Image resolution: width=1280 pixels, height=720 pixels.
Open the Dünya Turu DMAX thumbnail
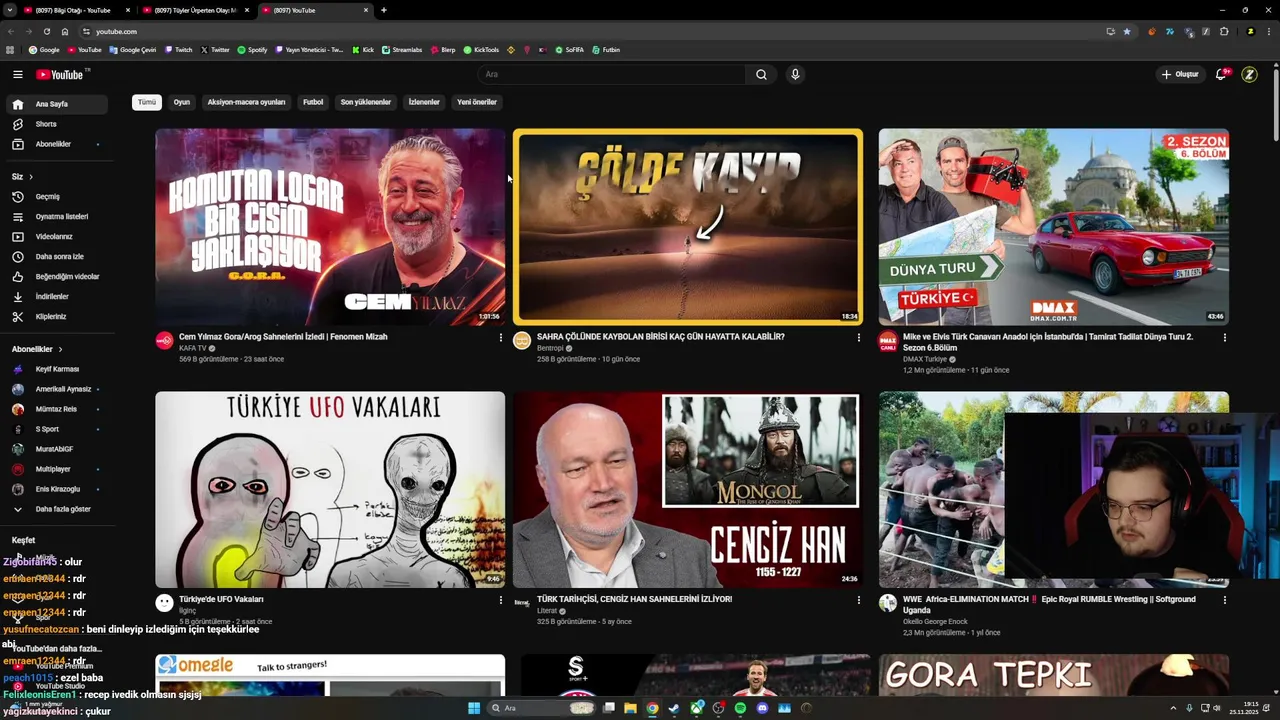(x=1054, y=227)
